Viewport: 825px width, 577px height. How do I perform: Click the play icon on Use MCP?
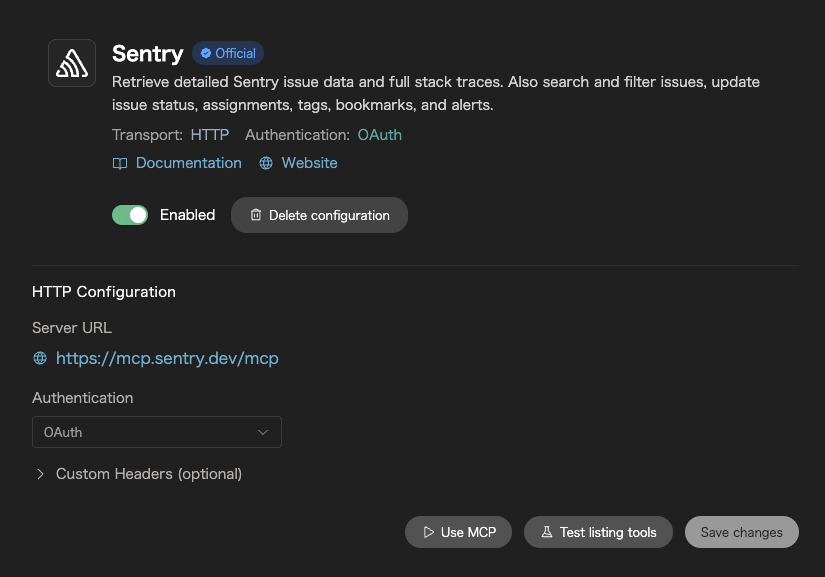coord(429,532)
